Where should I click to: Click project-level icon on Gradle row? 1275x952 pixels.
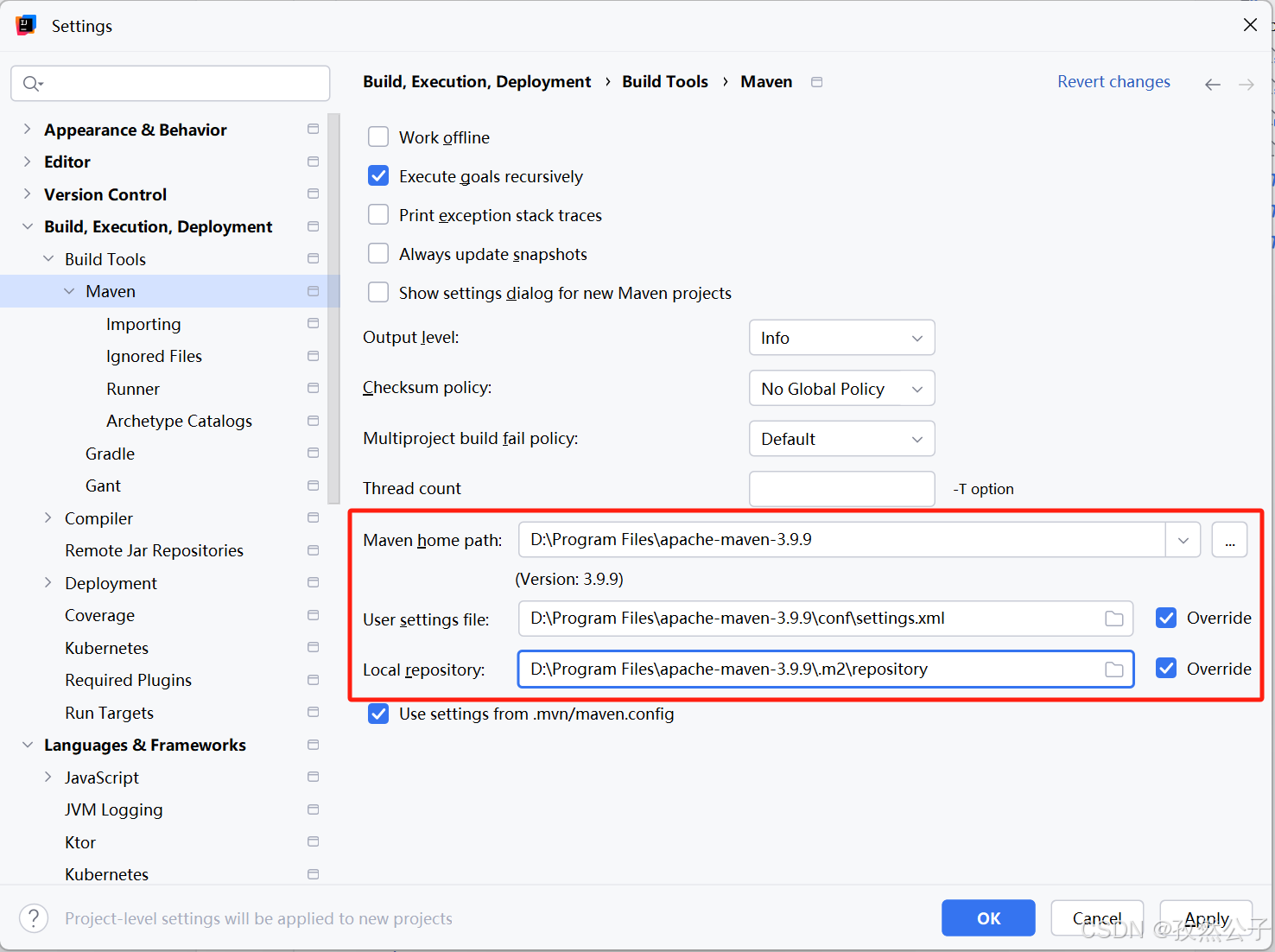313,454
